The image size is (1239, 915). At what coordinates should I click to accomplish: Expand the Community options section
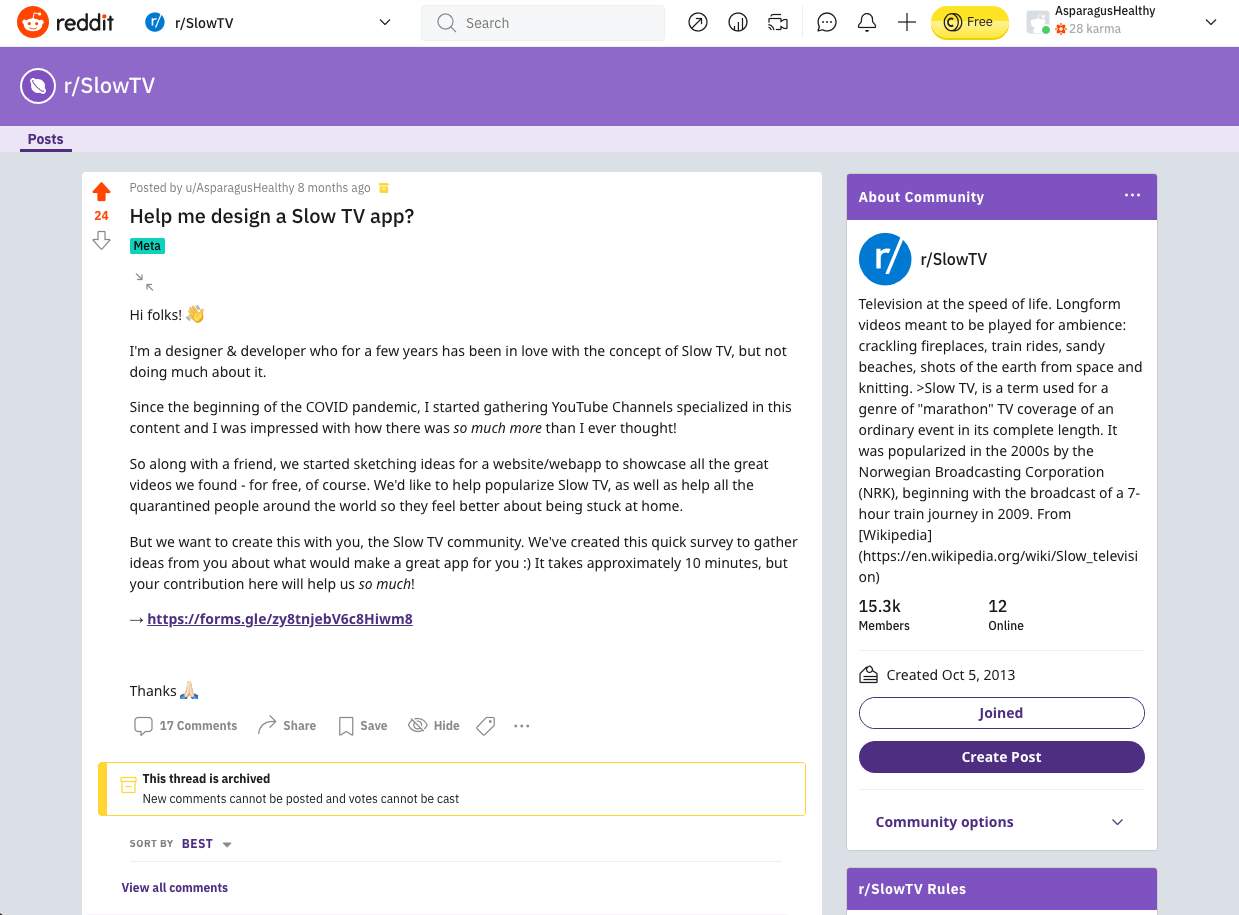pyautogui.click(x=1001, y=822)
